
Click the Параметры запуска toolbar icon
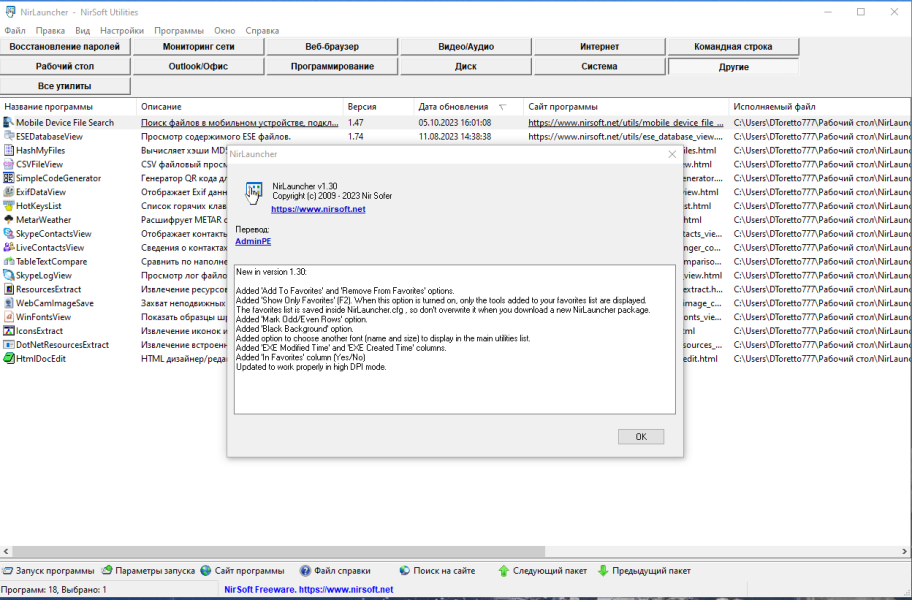(107, 571)
